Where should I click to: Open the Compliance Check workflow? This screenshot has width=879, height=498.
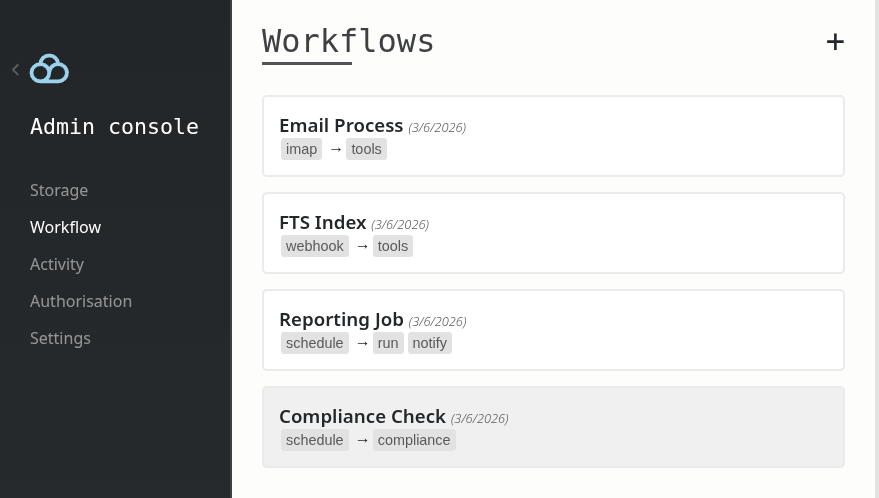tap(362, 417)
